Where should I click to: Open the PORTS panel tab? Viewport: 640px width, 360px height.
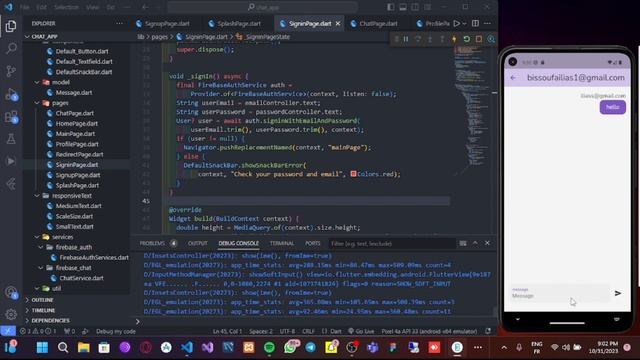point(313,243)
